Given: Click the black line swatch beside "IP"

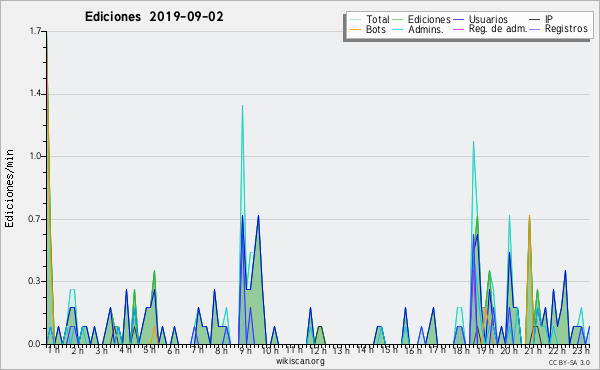Looking at the screenshot, I should pyautogui.click(x=535, y=20).
